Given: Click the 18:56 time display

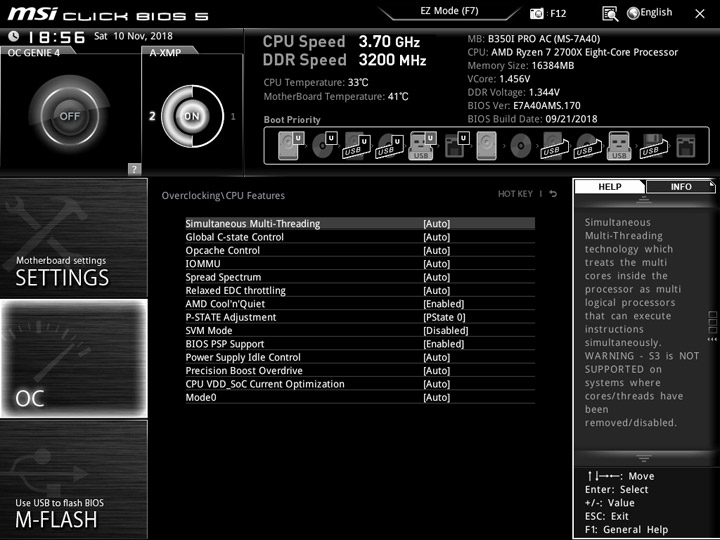Looking at the screenshot, I should point(56,37).
